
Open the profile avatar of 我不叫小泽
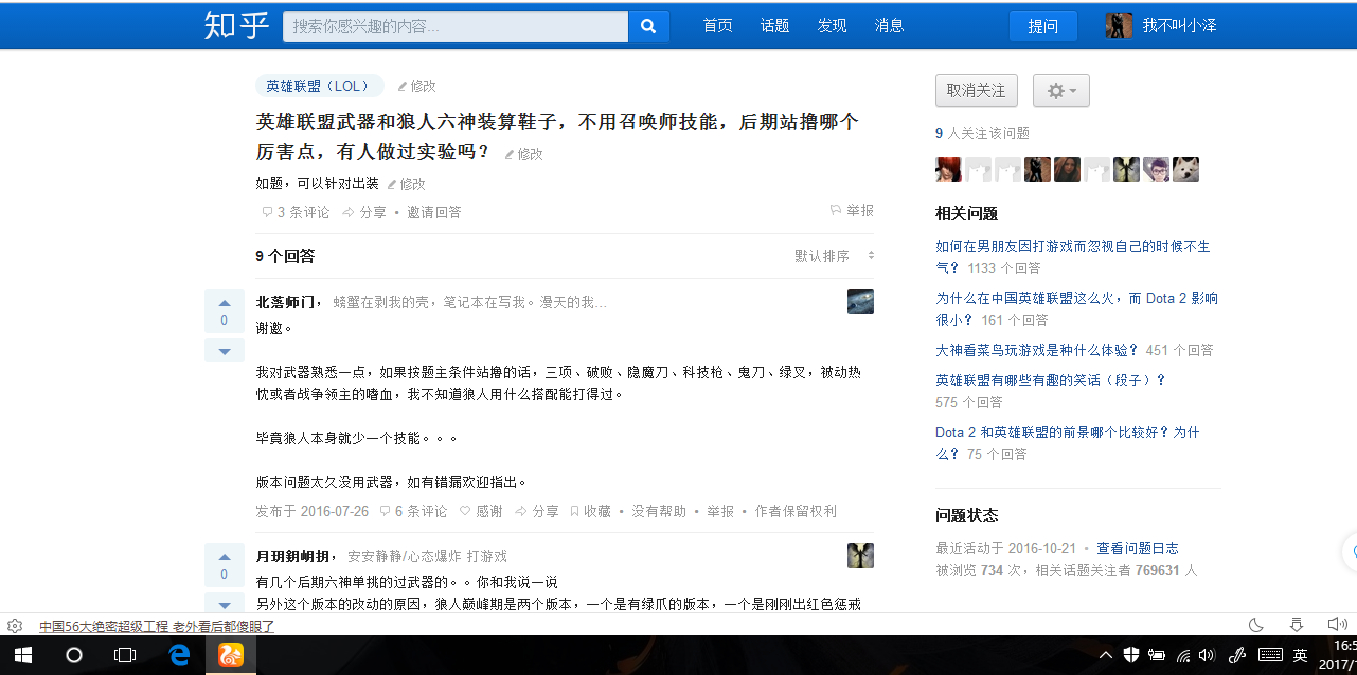click(1119, 26)
